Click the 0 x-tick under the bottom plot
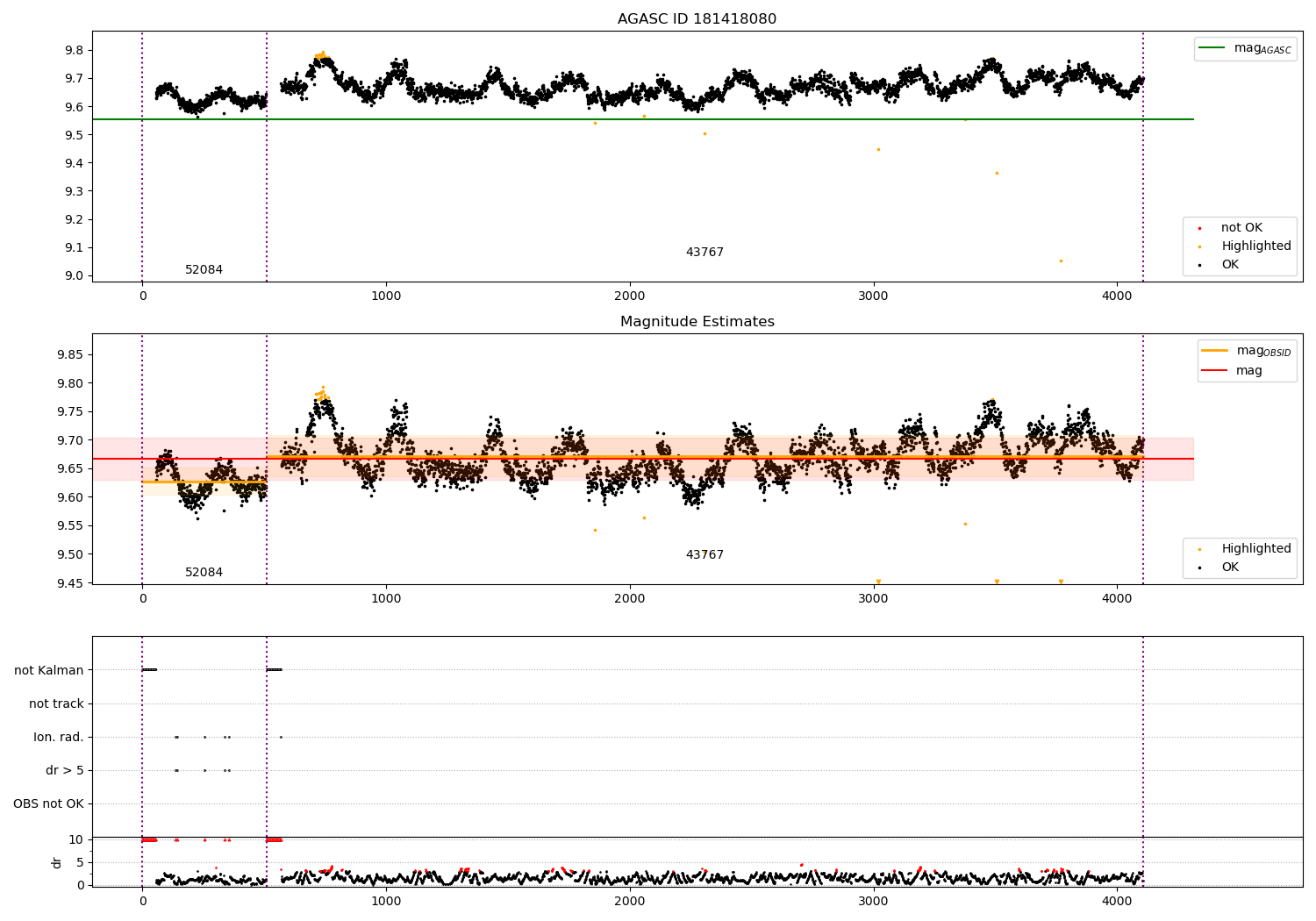1316x921 pixels. pyautogui.click(x=142, y=901)
